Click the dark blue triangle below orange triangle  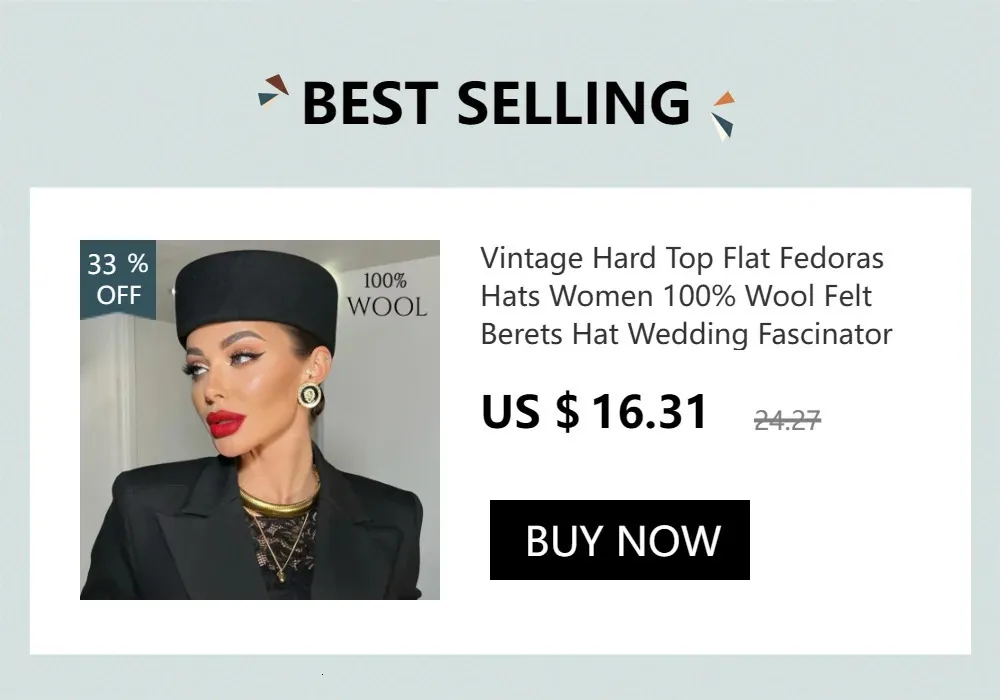pos(724,124)
